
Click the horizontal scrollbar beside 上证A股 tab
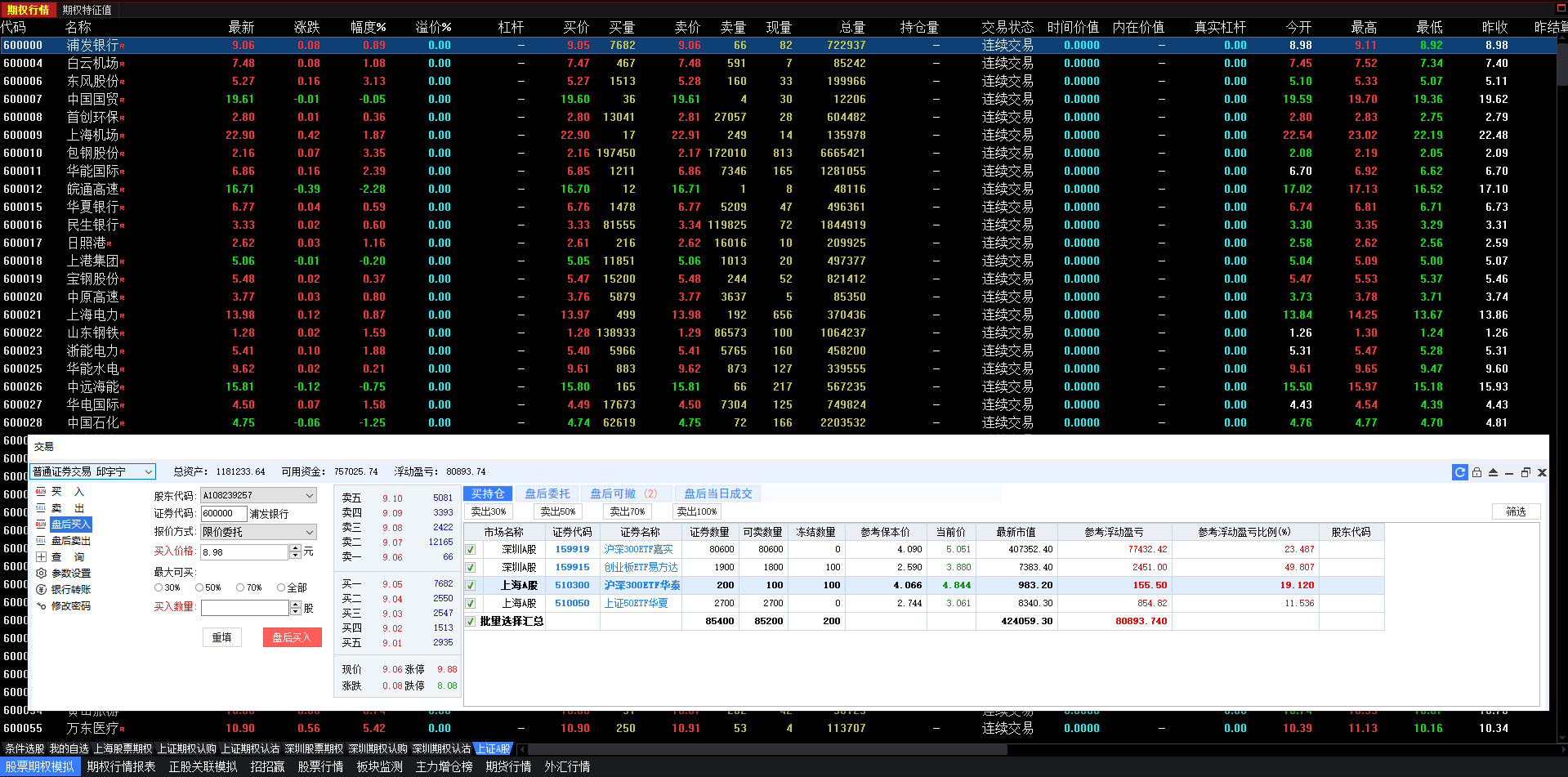click(1038, 748)
